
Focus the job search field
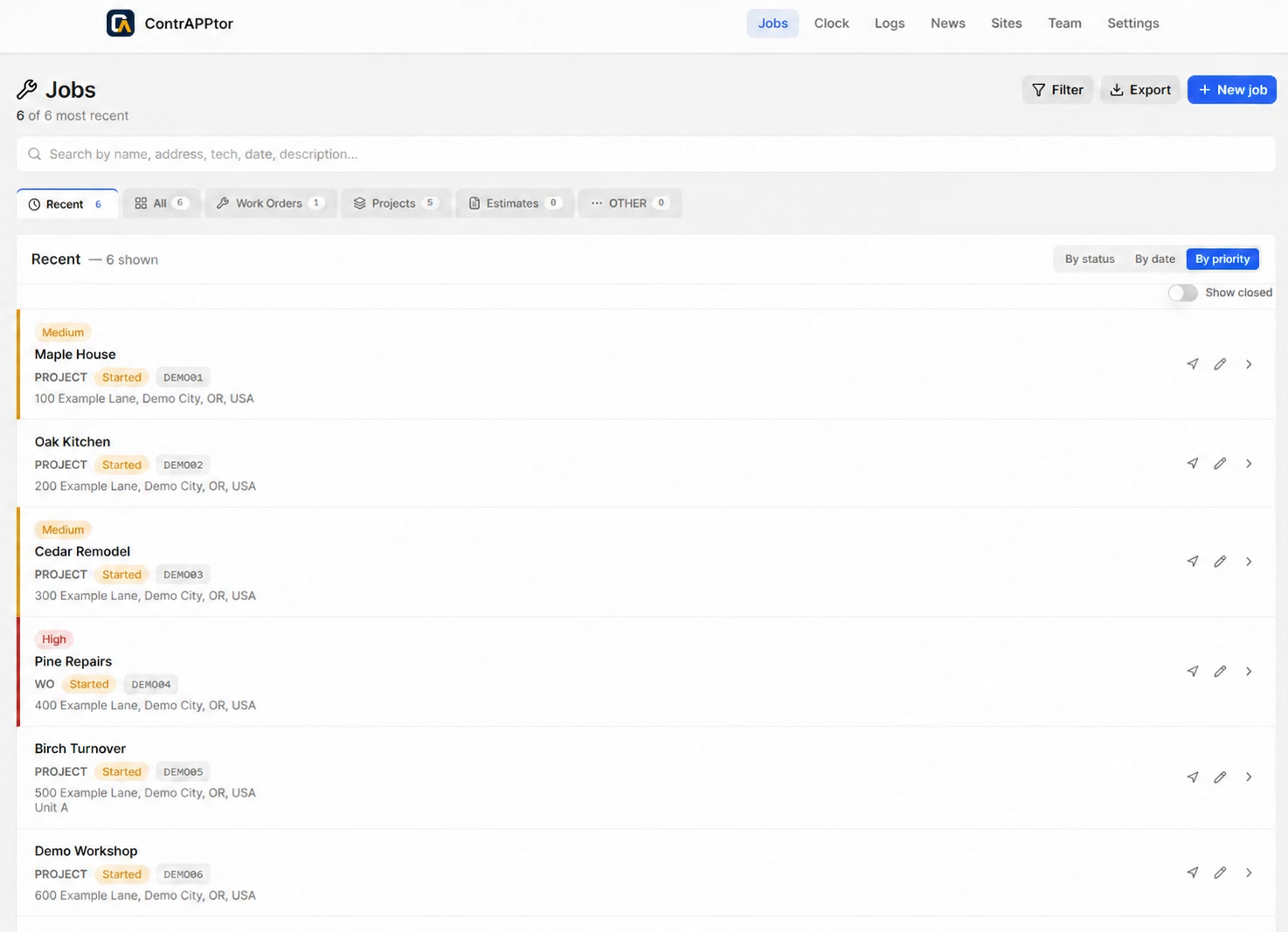point(646,155)
